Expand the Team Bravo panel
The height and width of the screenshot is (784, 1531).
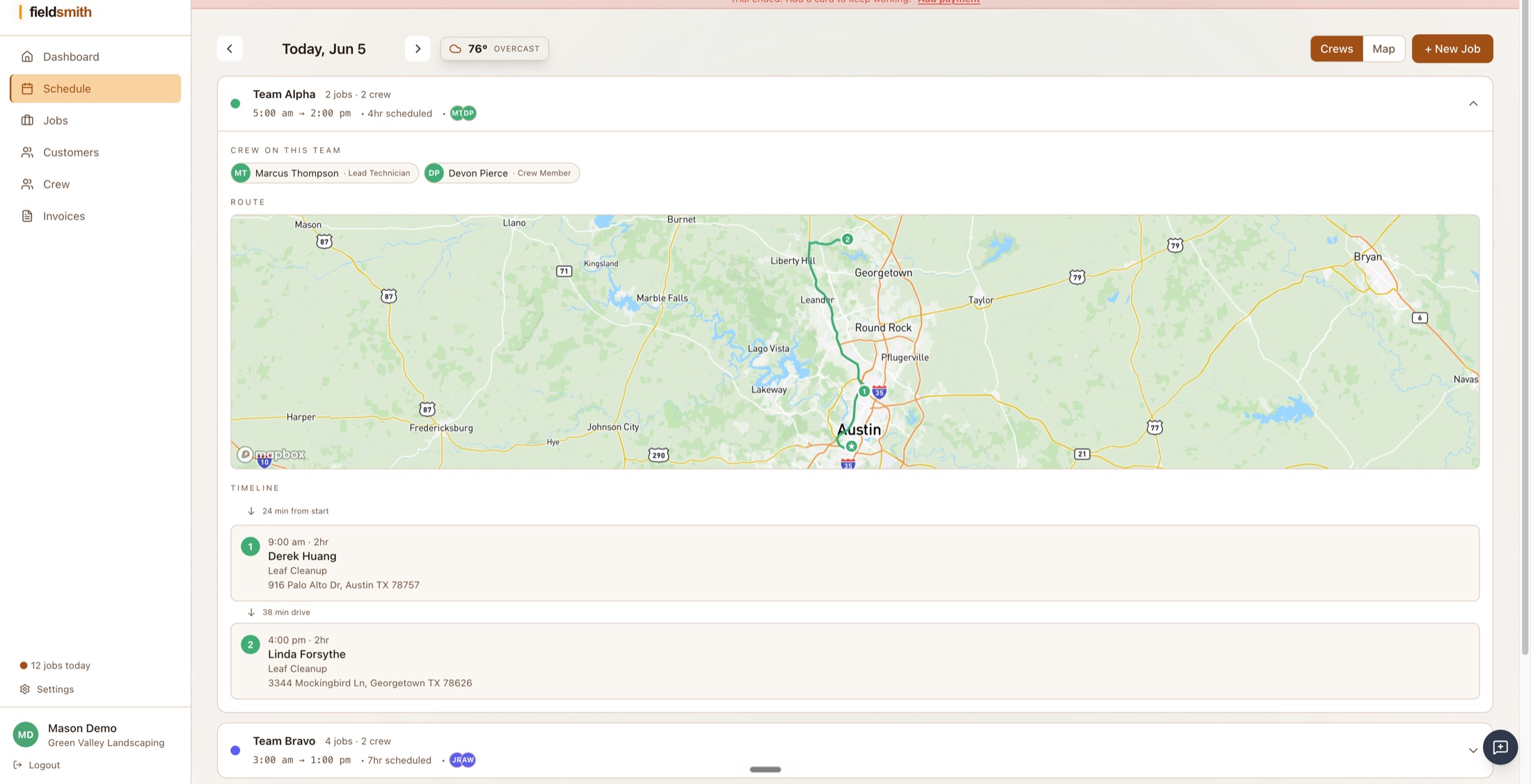(x=1473, y=751)
